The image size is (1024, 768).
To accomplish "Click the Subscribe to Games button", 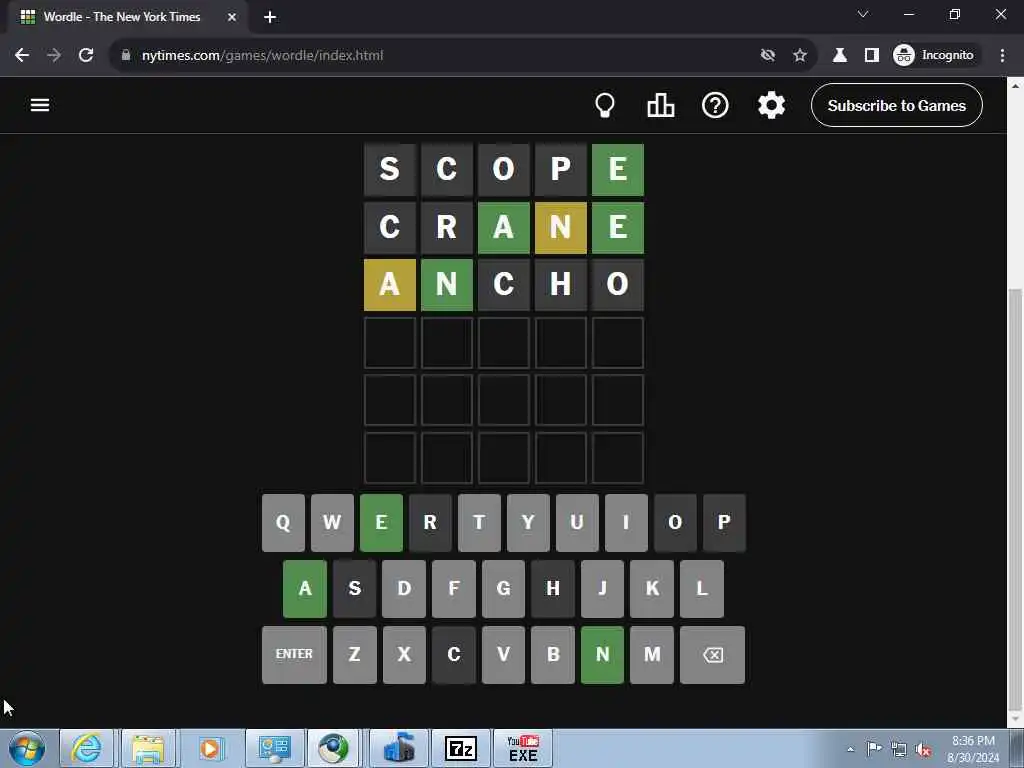I will point(897,105).
